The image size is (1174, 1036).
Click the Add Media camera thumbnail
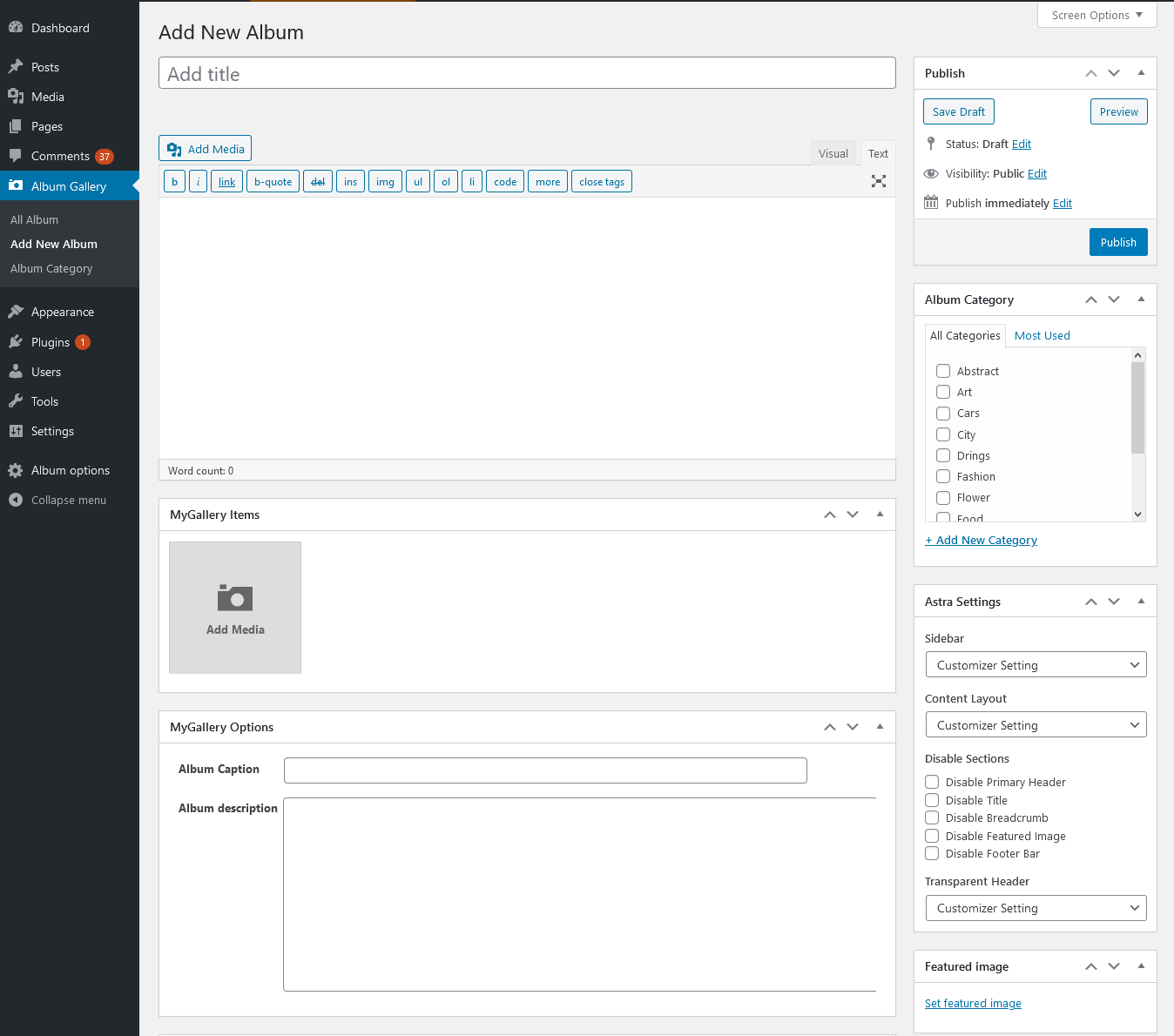click(235, 608)
